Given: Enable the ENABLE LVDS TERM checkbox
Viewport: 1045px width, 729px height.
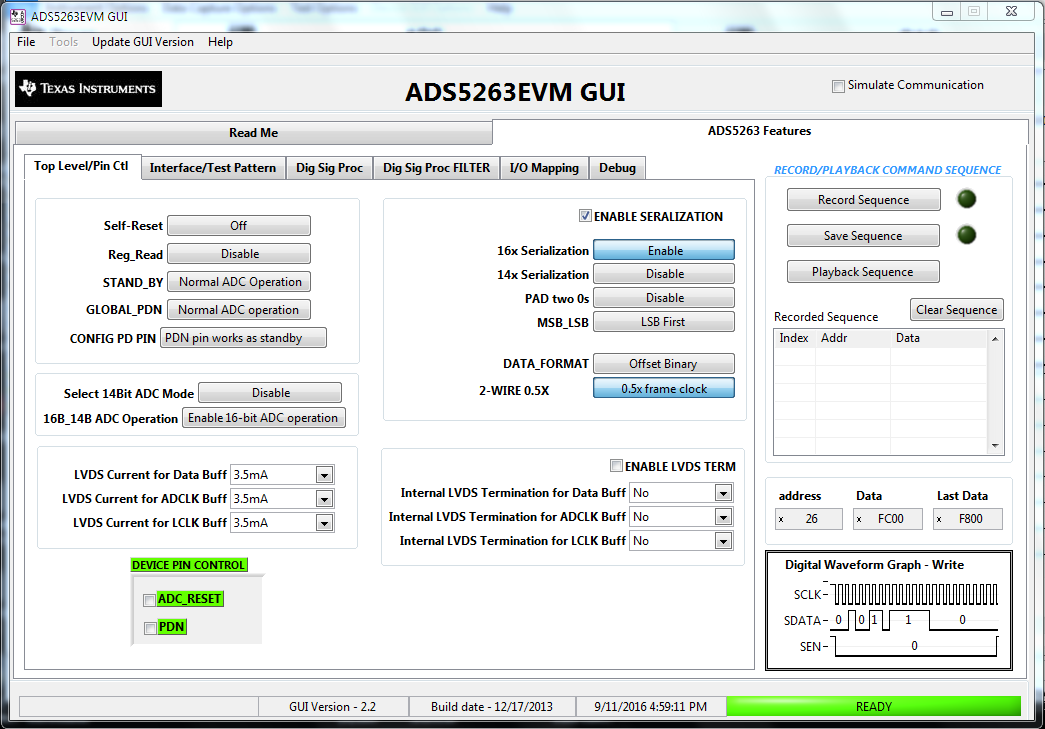Looking at the screenshot, I should (x=616, y=466).
